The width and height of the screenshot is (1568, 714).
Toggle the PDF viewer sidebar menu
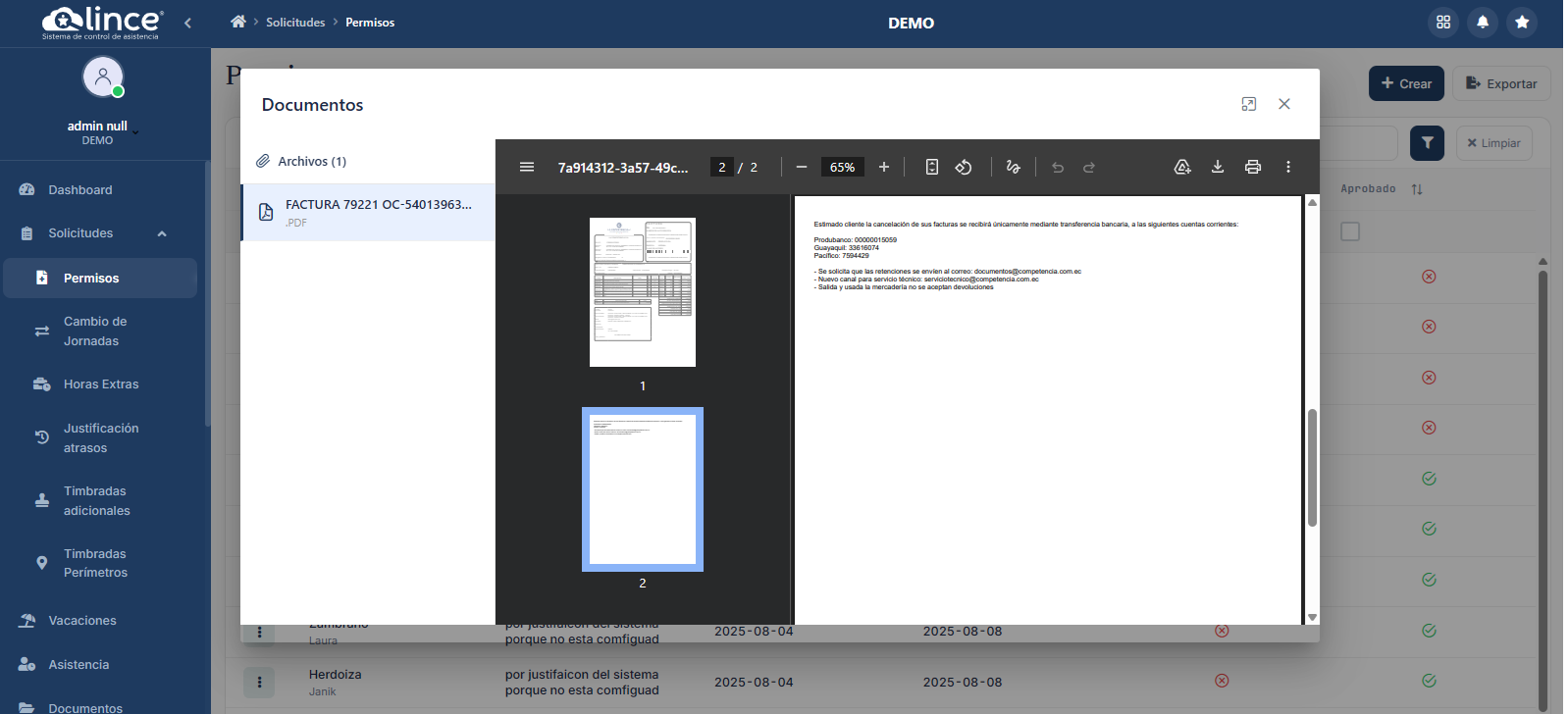(527, 167)
